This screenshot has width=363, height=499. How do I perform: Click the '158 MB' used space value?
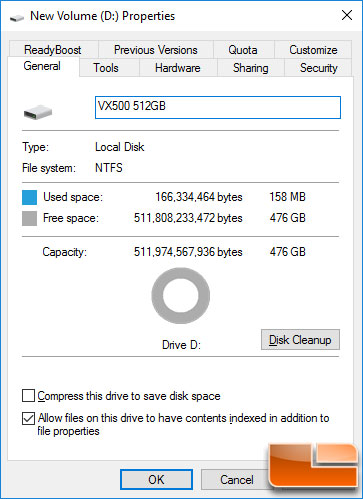[x=287, y=197]
